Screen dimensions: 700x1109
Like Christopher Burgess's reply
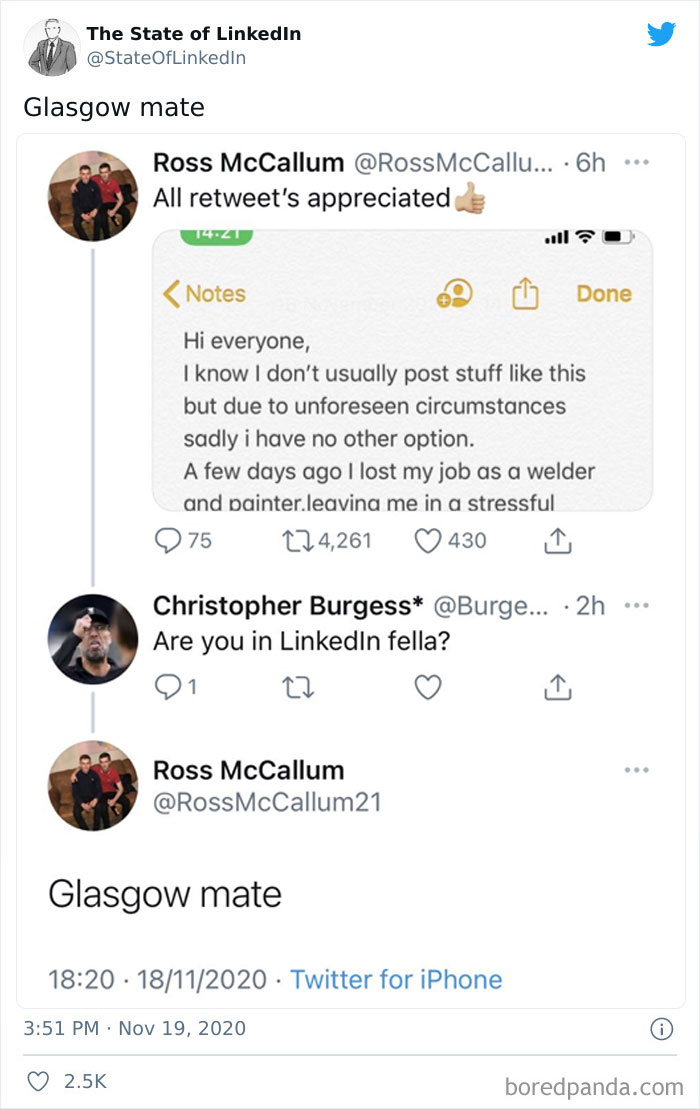[x=430, y=686]
